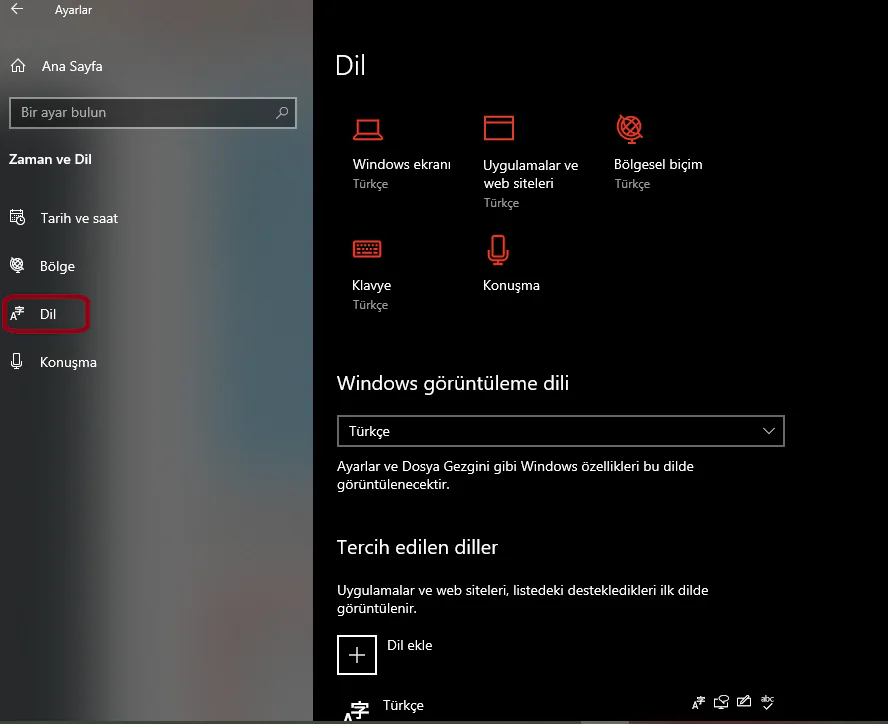888x724 pixels.
Task: Open Windows ekranı laptop icon
Action: pos(368,129)
